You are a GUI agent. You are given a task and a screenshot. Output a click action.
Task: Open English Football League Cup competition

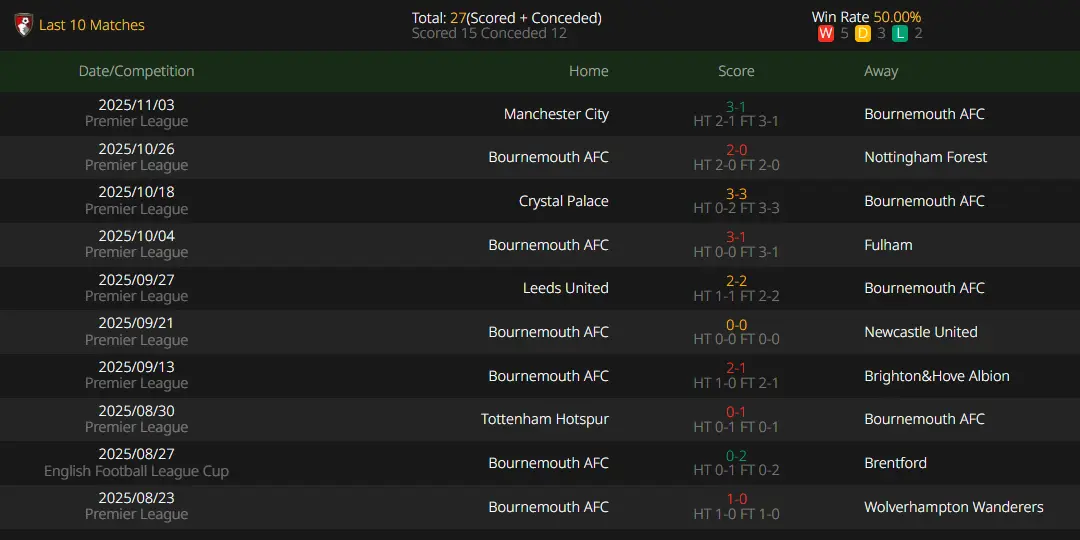tap(136, 471)
